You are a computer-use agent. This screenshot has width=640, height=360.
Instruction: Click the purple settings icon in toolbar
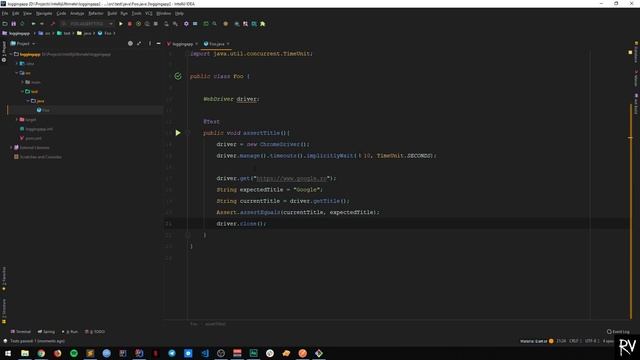click(x=186, y=24)
